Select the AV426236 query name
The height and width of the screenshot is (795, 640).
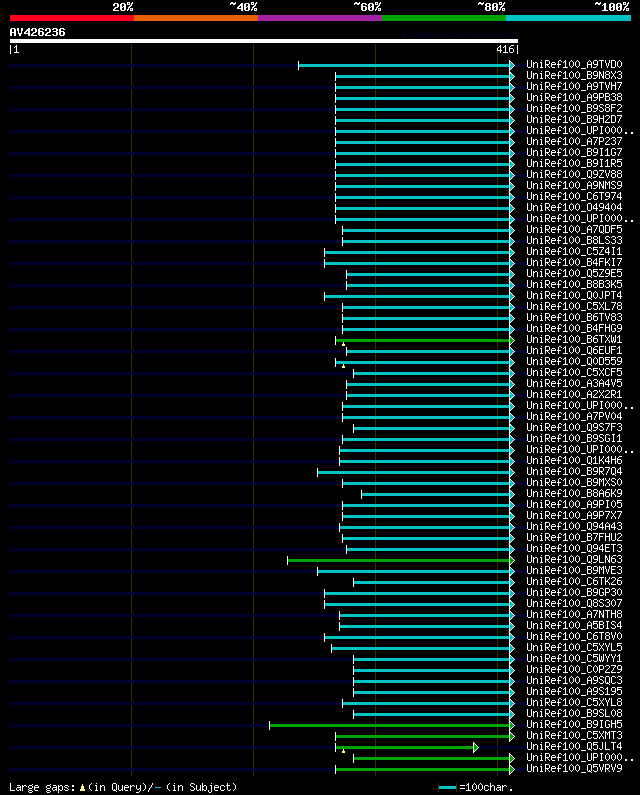point(38,32)
